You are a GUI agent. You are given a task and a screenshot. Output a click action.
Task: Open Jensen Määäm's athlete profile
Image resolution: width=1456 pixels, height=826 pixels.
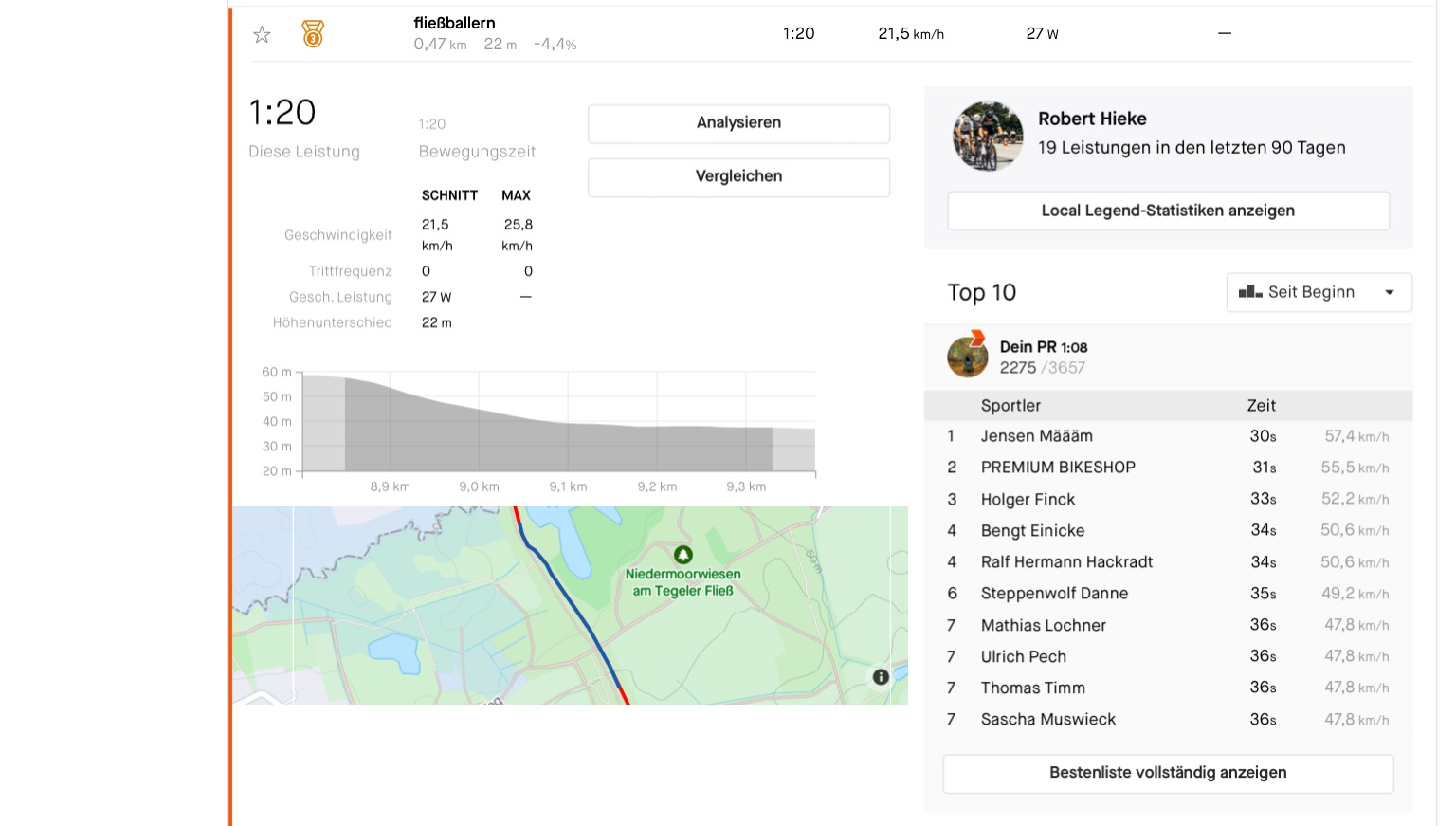click(1036, 436)
